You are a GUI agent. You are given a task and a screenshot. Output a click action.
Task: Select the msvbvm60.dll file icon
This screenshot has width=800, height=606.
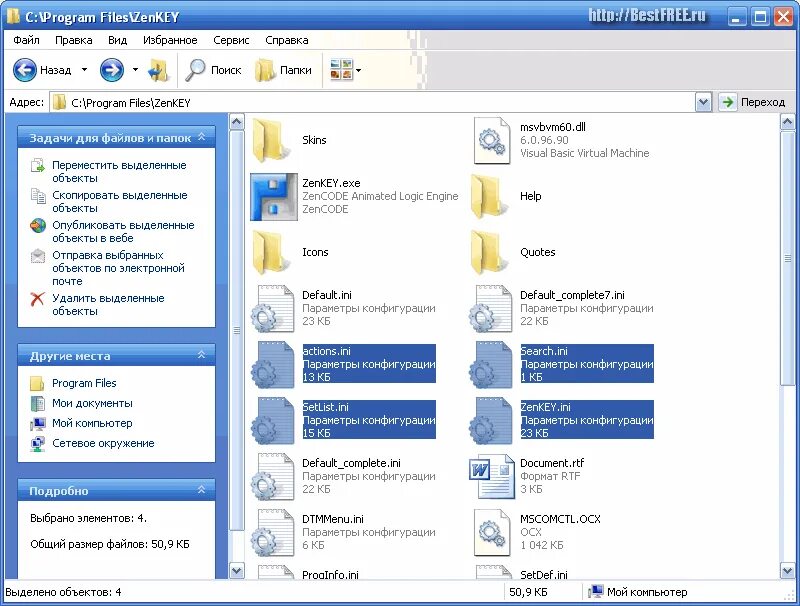point(491,141)
